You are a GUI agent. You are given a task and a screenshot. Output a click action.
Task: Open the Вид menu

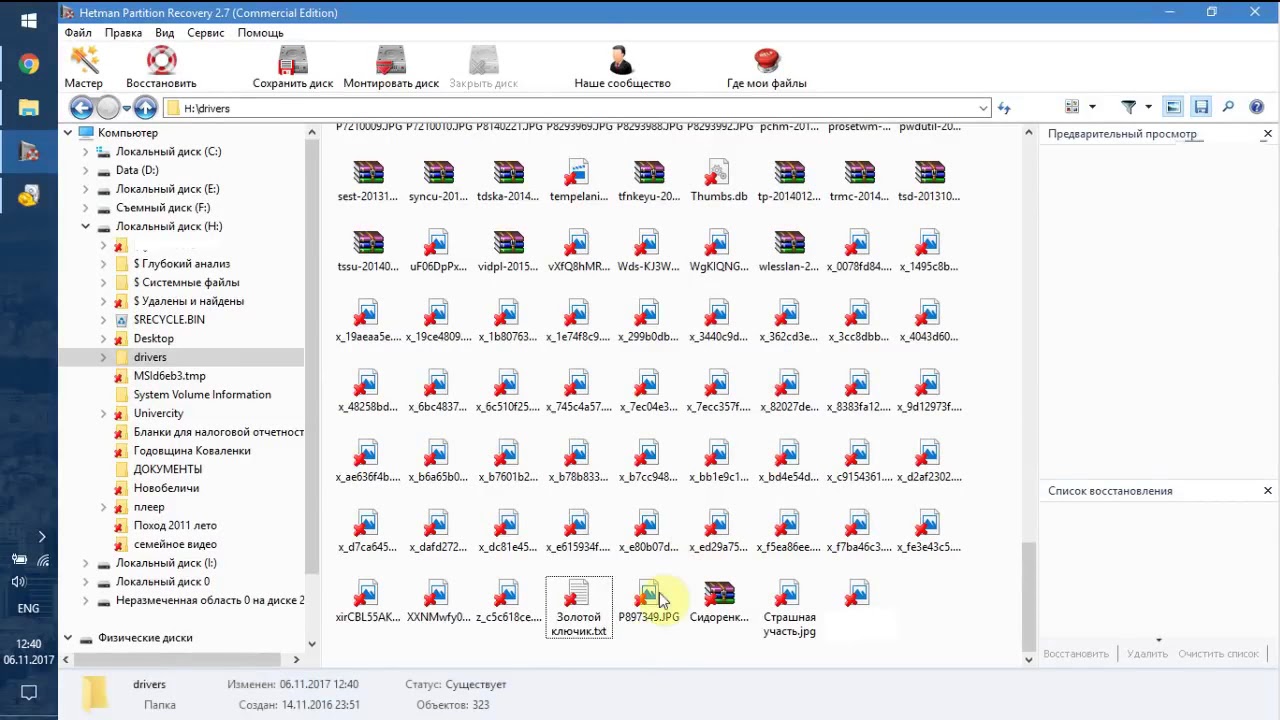point(164,33)
